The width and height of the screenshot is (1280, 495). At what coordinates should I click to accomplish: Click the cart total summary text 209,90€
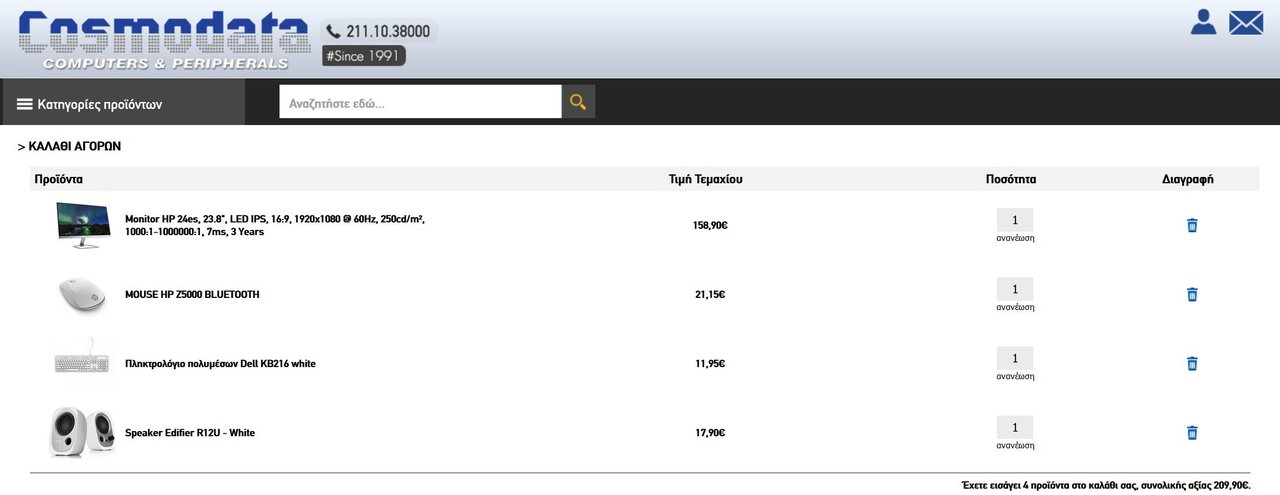pos(1106,485)
